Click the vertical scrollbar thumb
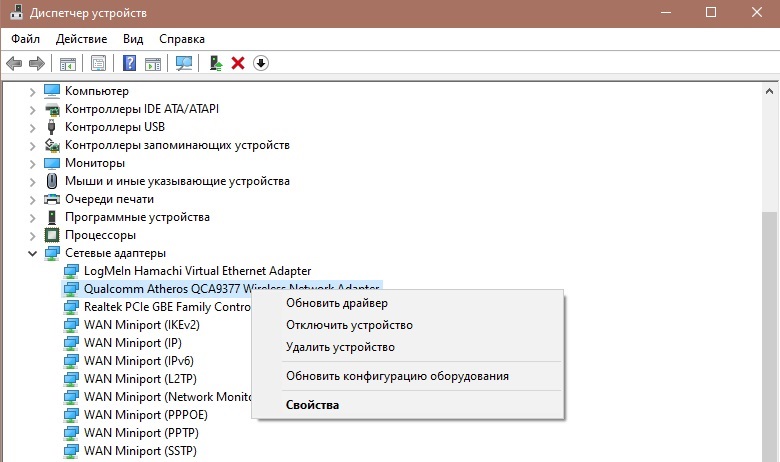 tap(770, 330)
